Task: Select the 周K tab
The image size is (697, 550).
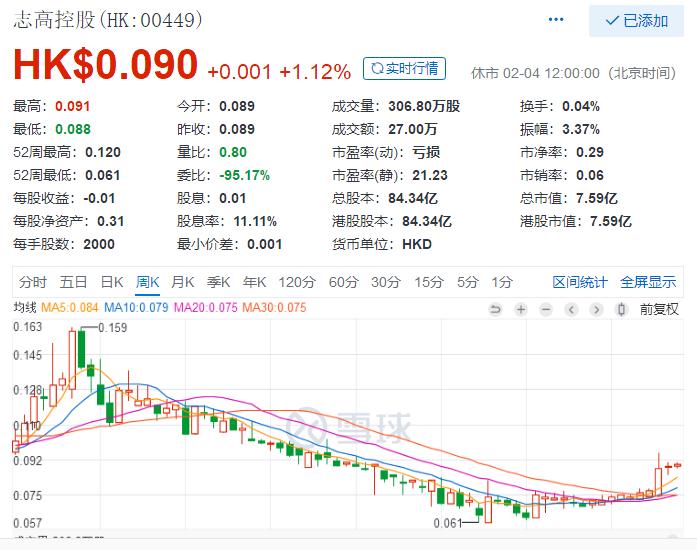Action: (147, 282)
